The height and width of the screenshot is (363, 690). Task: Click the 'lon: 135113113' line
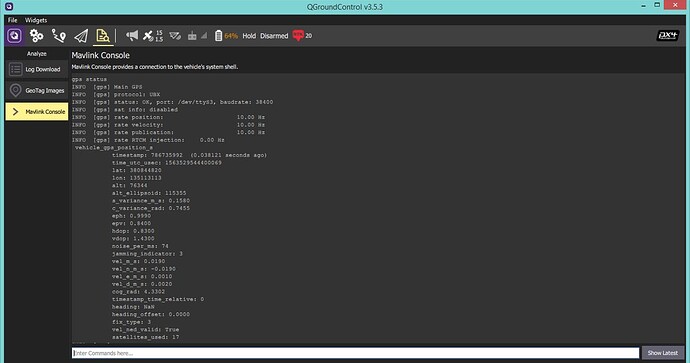[x=136, y=178]
